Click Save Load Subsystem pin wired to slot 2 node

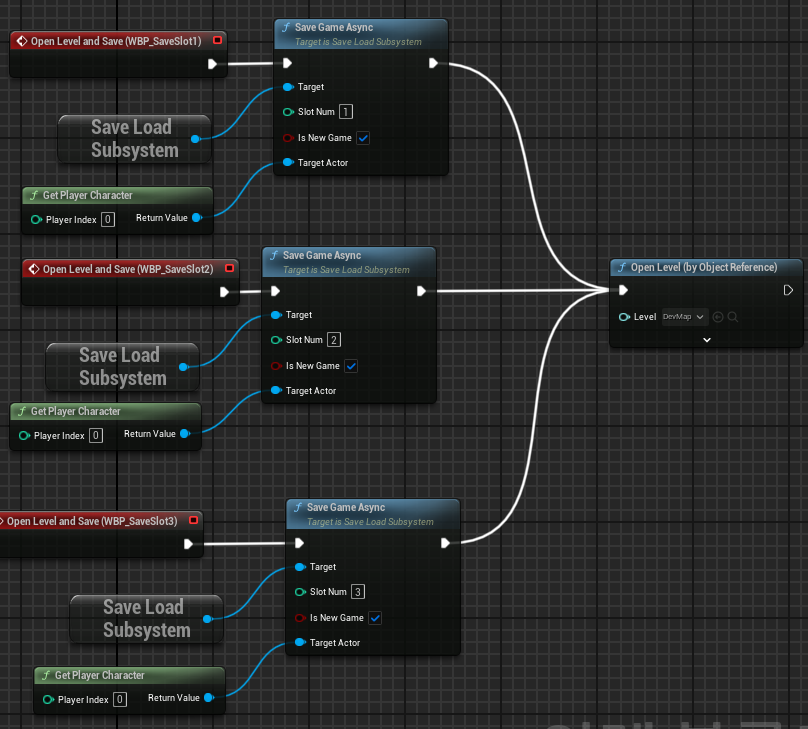pyautogui.click(x=183, y=367)
